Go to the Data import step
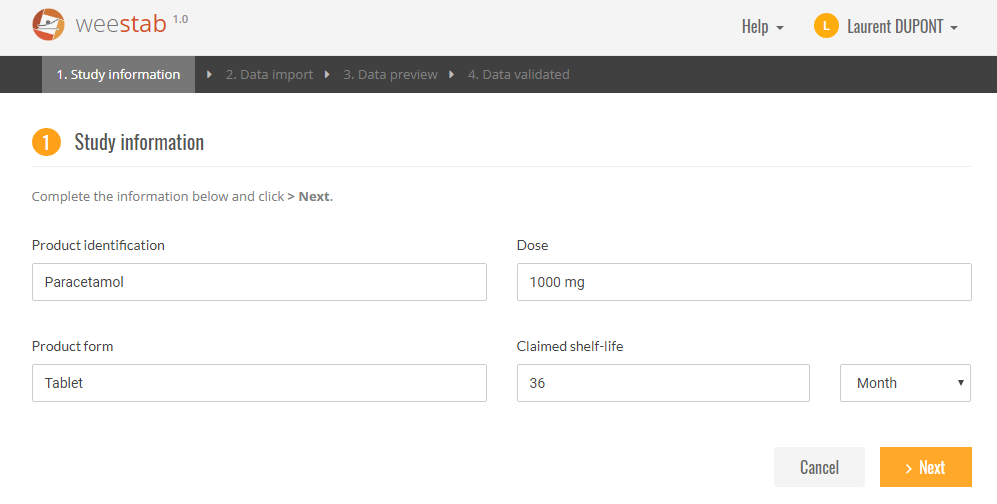The image size is (997, 504). click(x=269, y=74)
